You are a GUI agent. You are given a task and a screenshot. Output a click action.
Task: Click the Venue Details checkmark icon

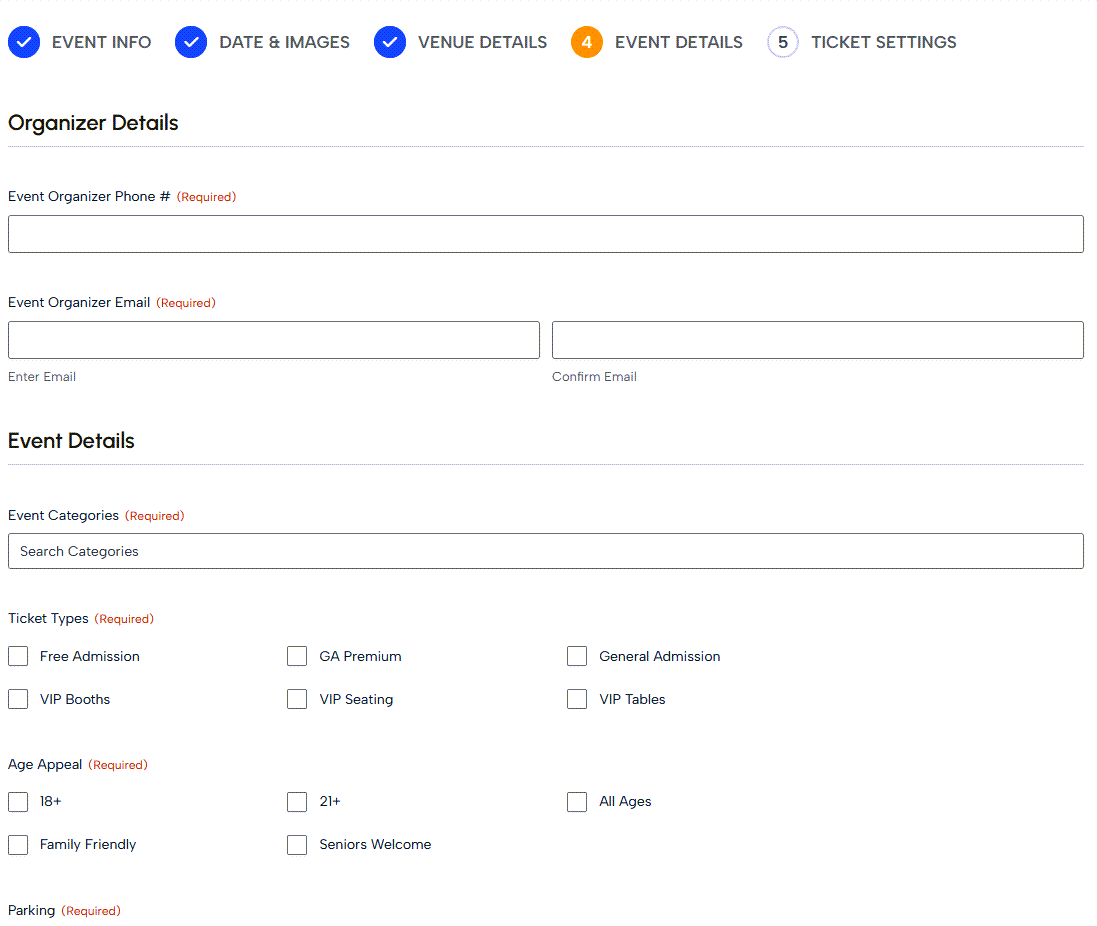click(x=390, y=42)
